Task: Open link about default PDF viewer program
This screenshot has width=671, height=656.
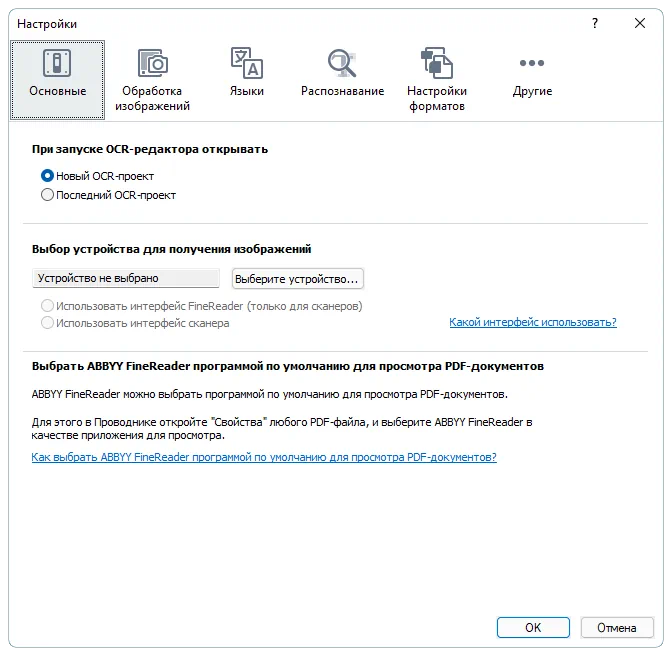Action: [x=264, y=457]
